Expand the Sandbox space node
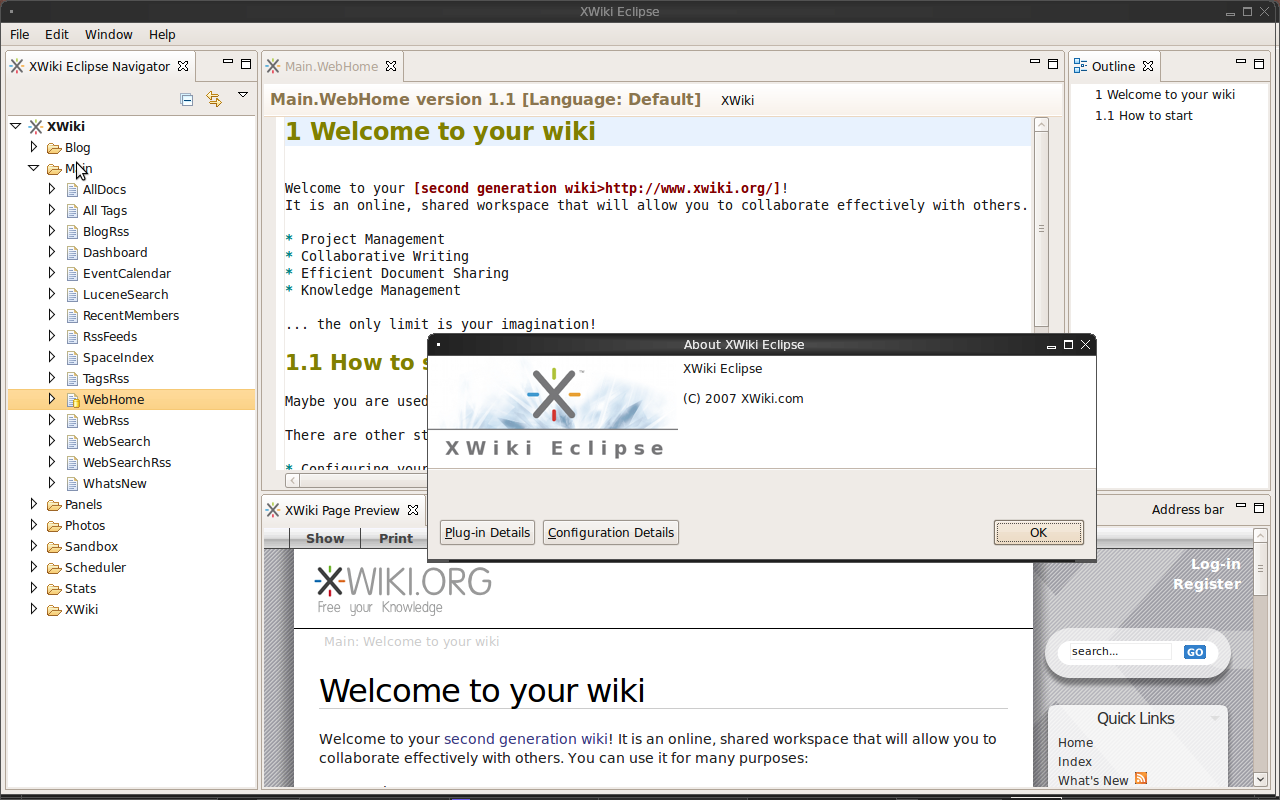 coord(33,546)
